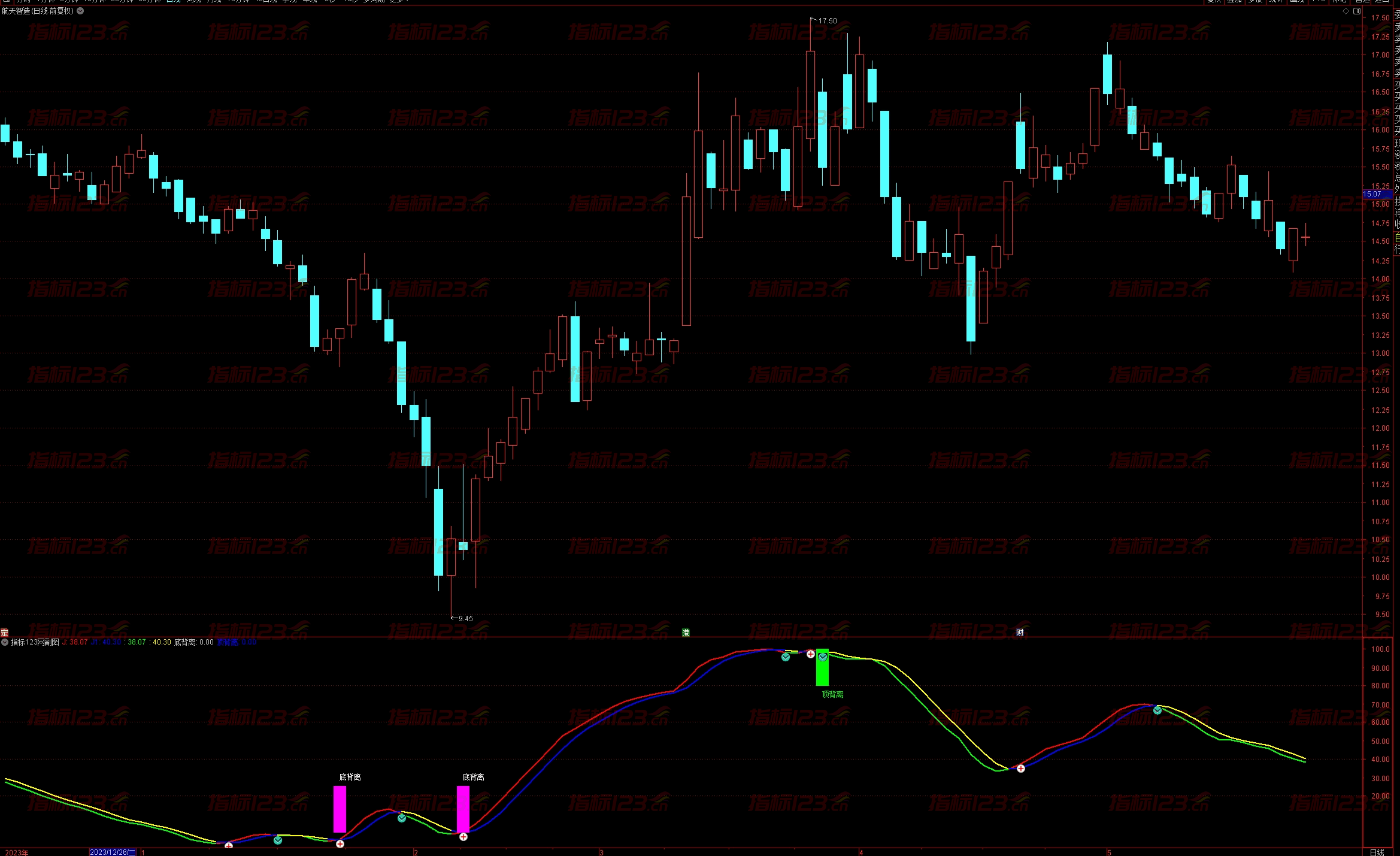1400x856 pixels.
Task: Click the 日线 period label at bottom right
Action: click(1377, 852)
